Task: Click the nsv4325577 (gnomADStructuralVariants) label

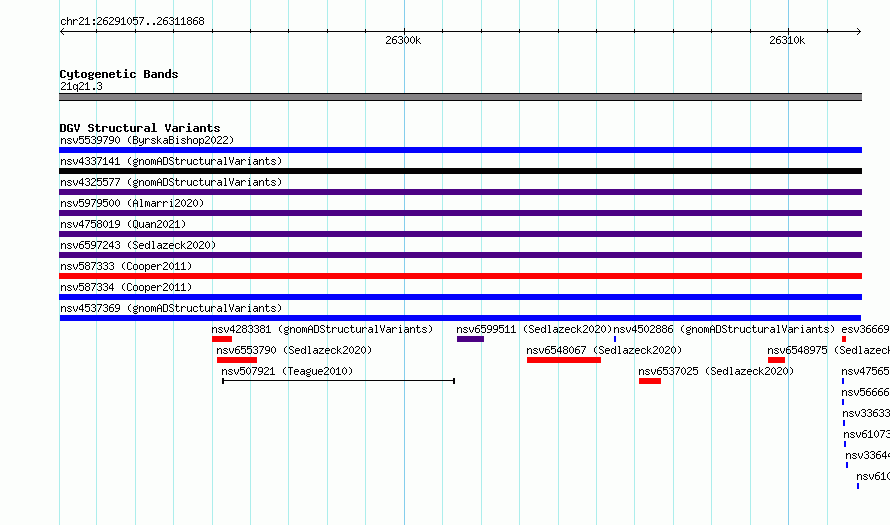Action: coord(171,182)
